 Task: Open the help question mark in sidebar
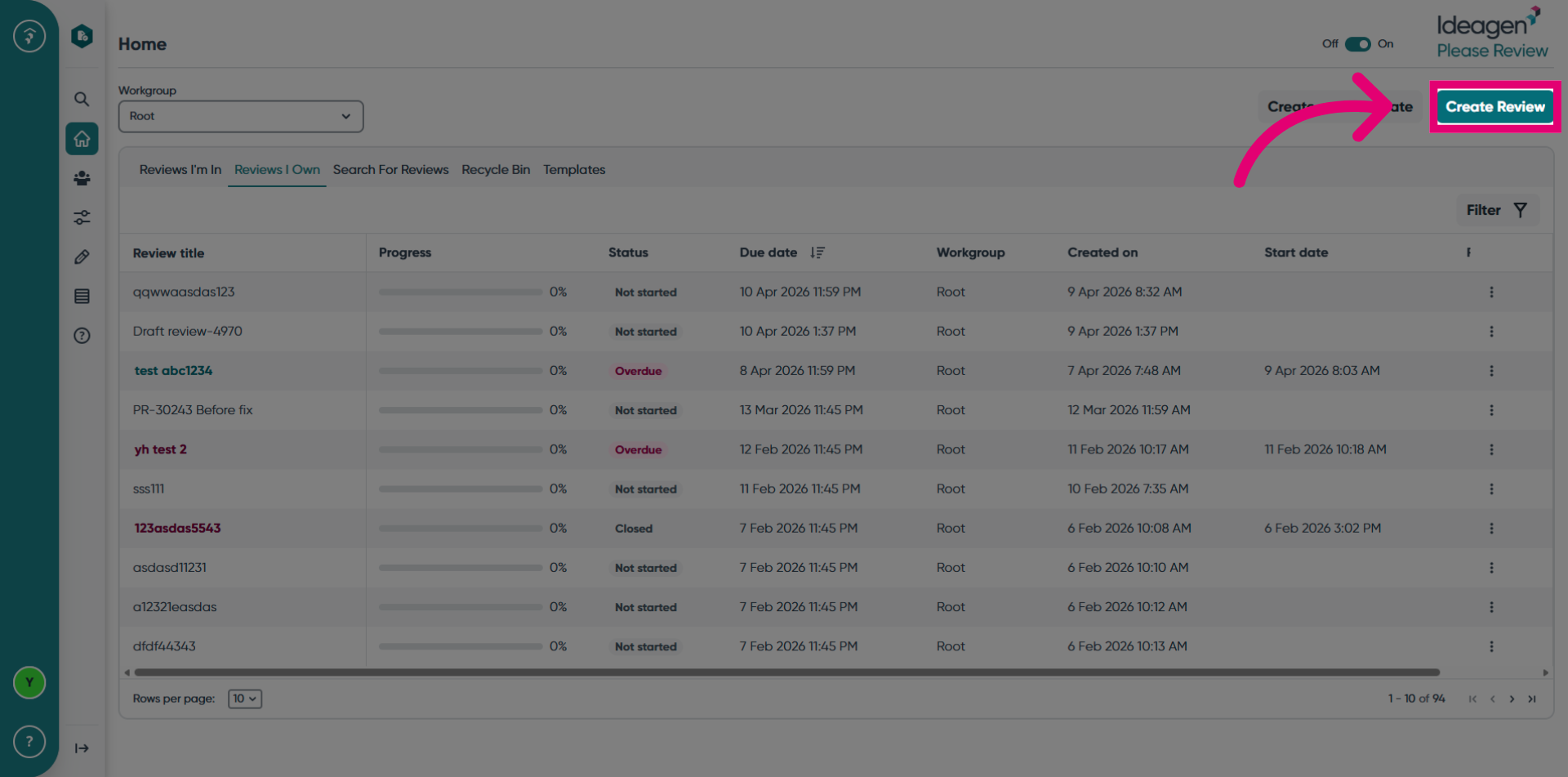(x=82, y=335)
